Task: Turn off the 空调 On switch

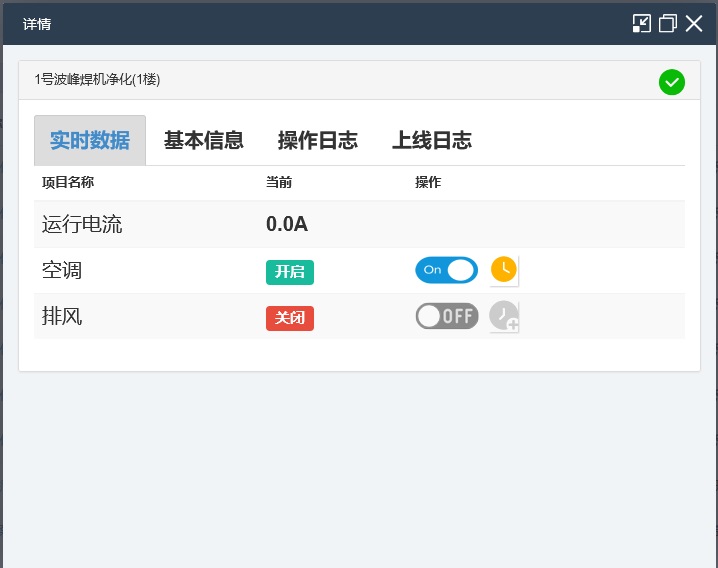Action: pyautogui.click(x=446, y=270)
